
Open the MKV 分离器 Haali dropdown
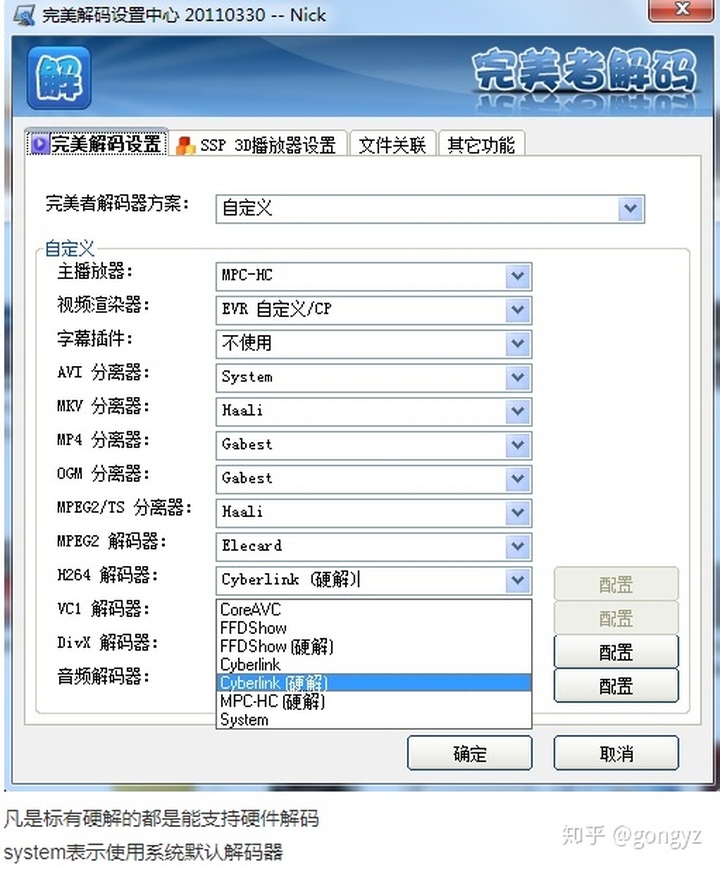[517, 411]
